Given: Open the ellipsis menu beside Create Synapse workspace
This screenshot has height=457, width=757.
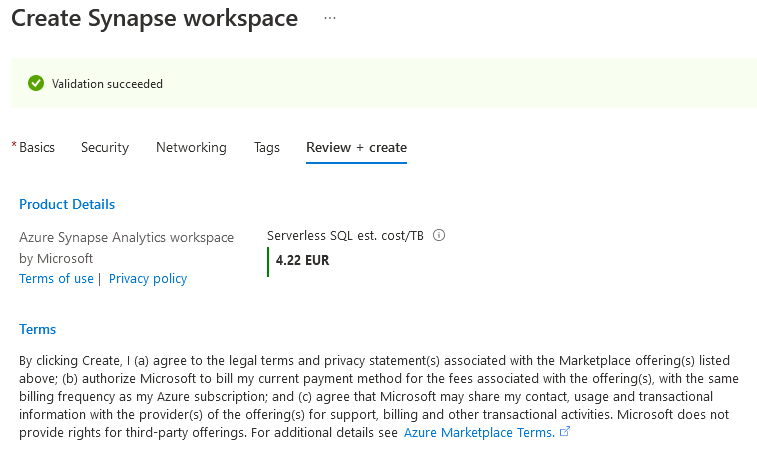Looking at the screenshot, I should [330, 18].
